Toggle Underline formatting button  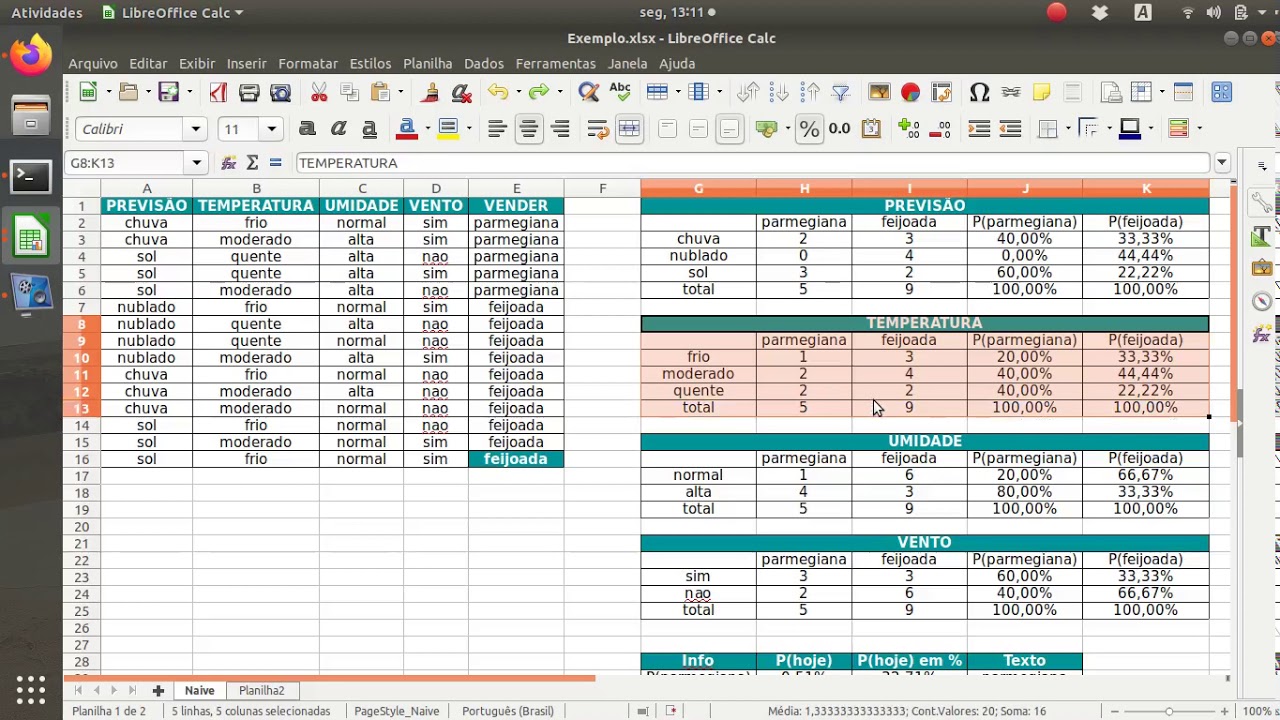[x=369, y=128]
